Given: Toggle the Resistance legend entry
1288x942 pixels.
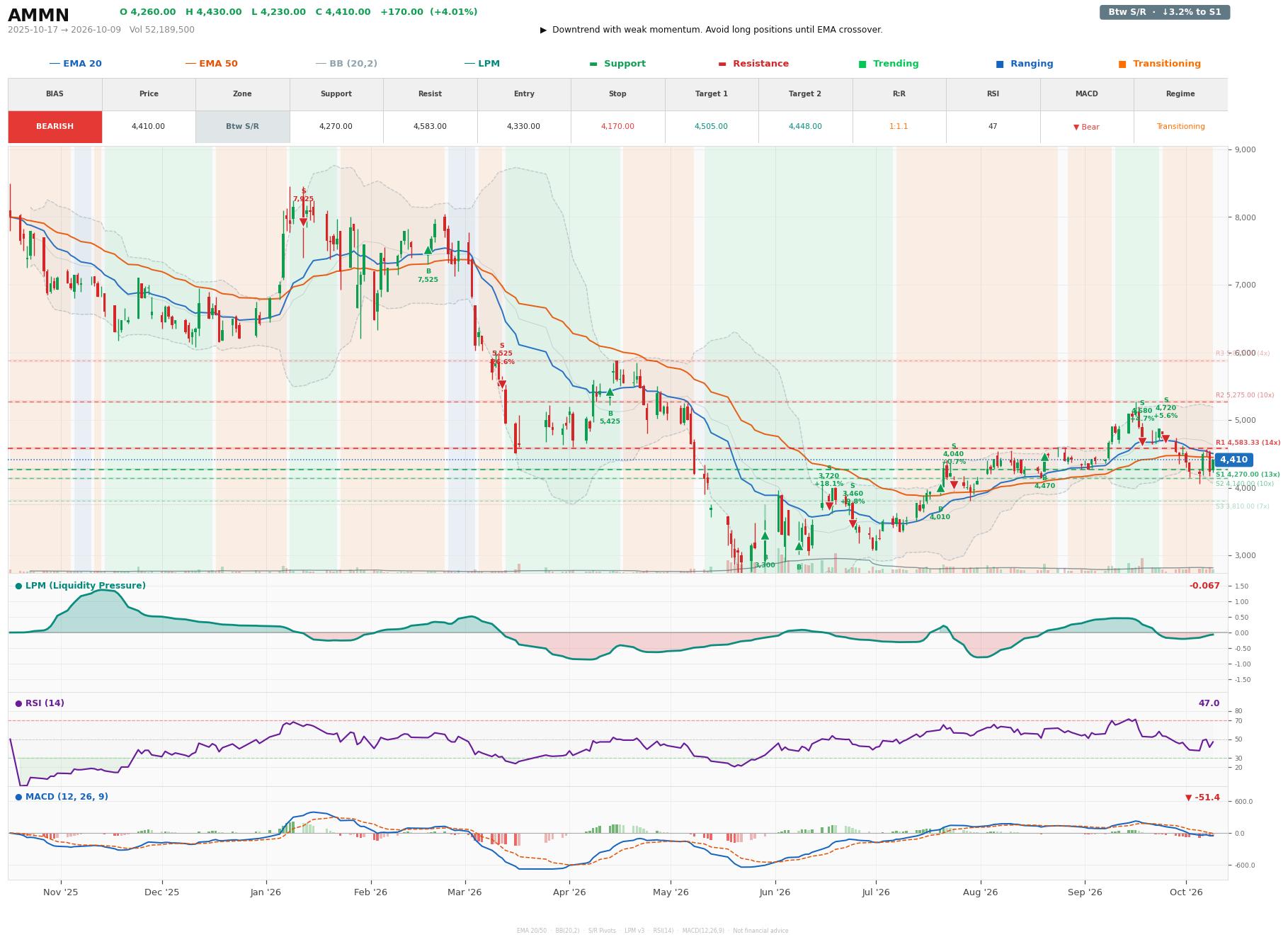Looking at the screenshot, I should point(753,64).
